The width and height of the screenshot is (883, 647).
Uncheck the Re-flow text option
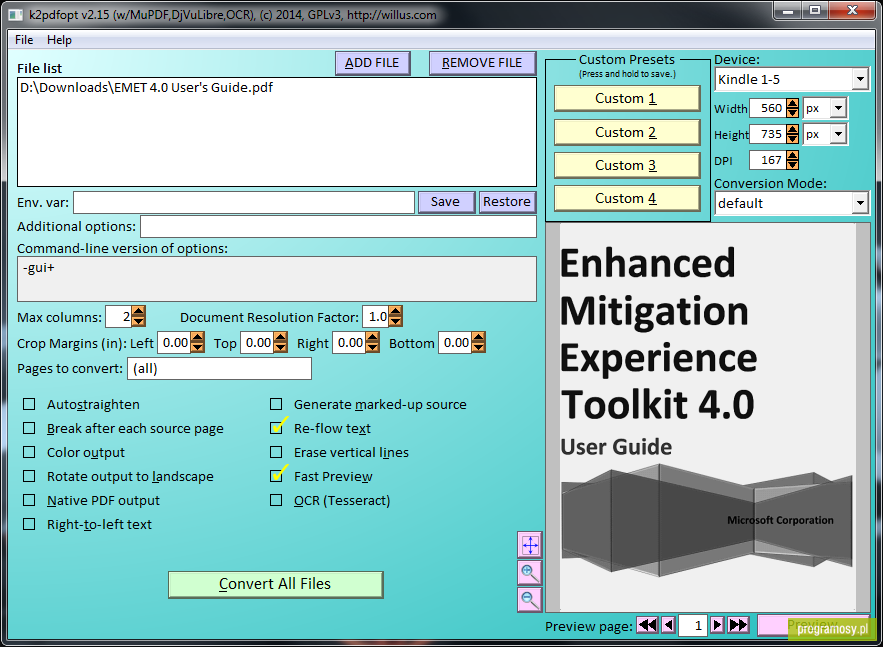[x=276, y=429]
